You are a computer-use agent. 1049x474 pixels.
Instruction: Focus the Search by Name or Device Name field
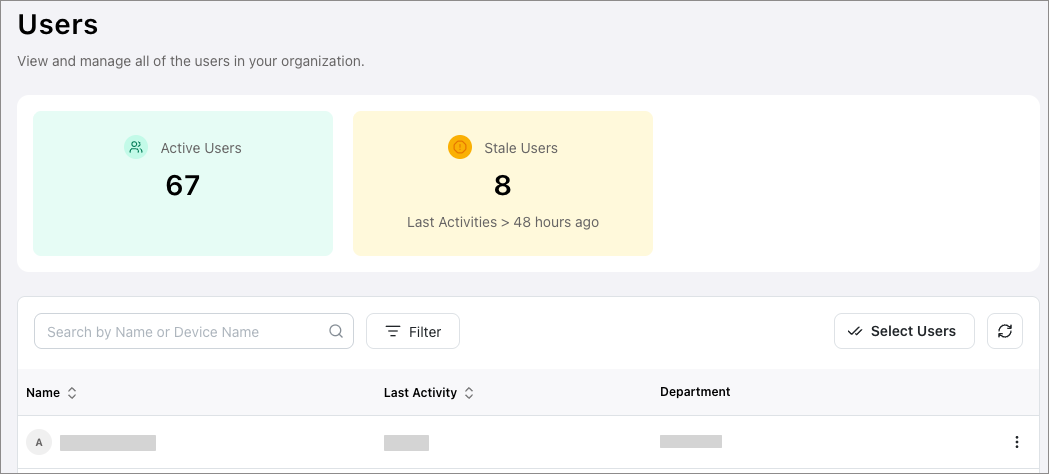click(185, 332)
